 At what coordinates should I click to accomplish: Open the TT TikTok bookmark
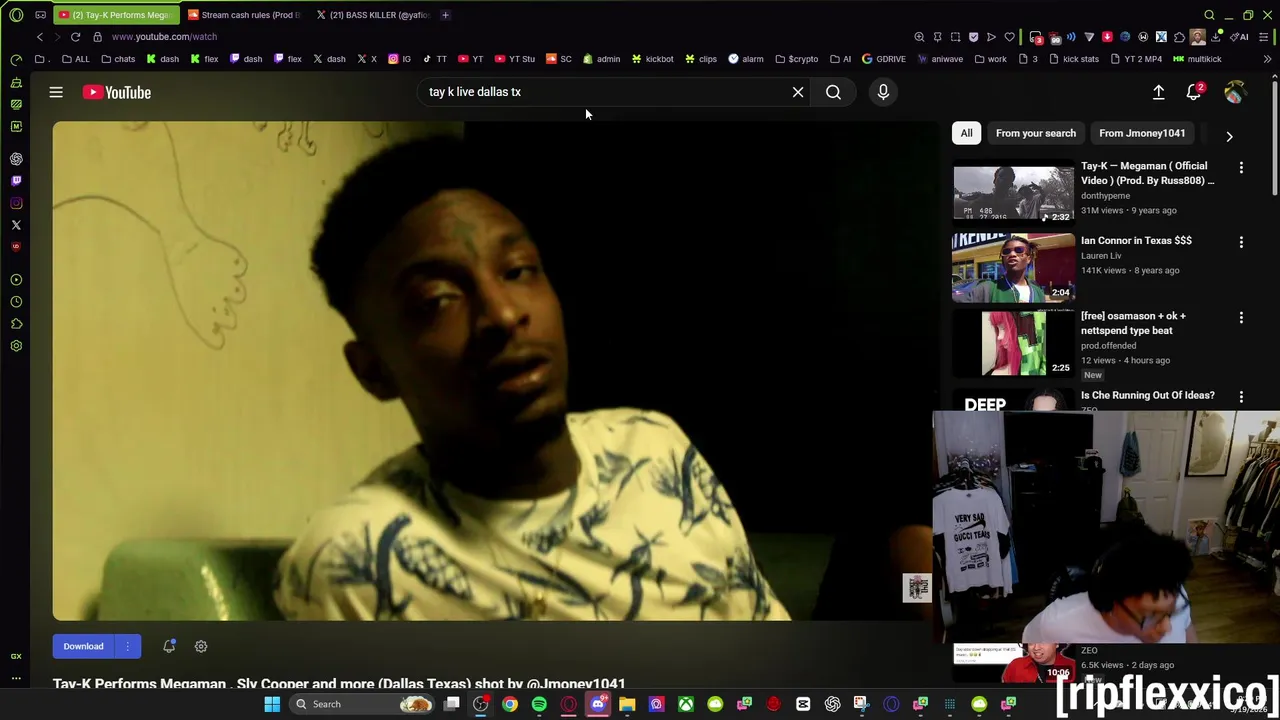click(435, 59)
